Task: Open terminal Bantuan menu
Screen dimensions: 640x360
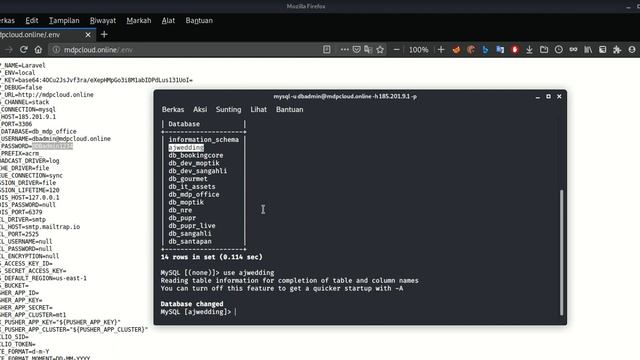Action: [289, 109]
